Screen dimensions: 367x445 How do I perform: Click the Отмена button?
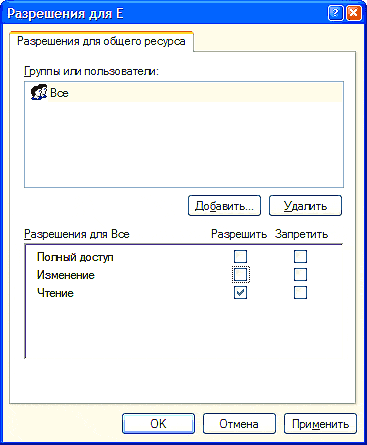point(239,424)
